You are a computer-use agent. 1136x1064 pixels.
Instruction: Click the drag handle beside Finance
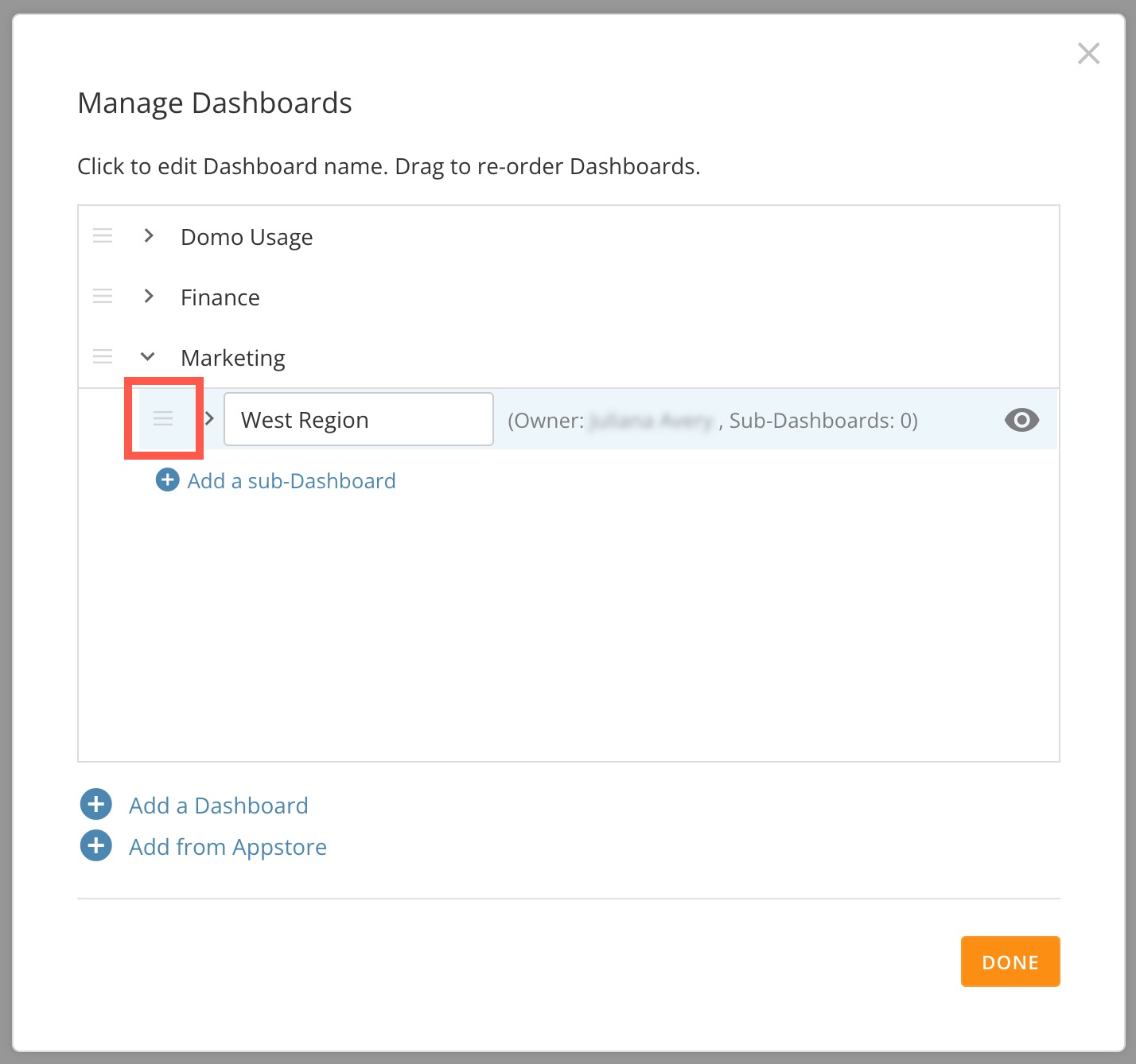(103, 296)
